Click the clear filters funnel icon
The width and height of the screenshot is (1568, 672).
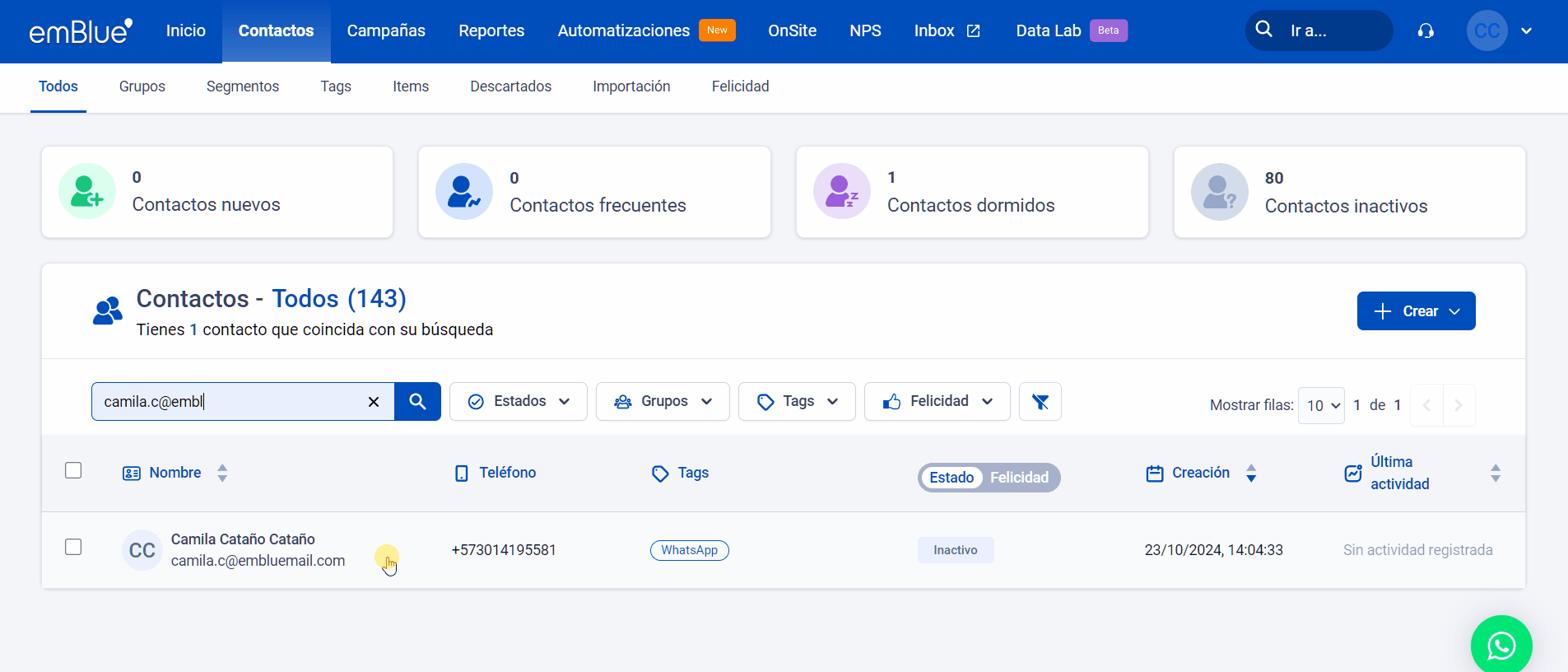coord(1040,402)
